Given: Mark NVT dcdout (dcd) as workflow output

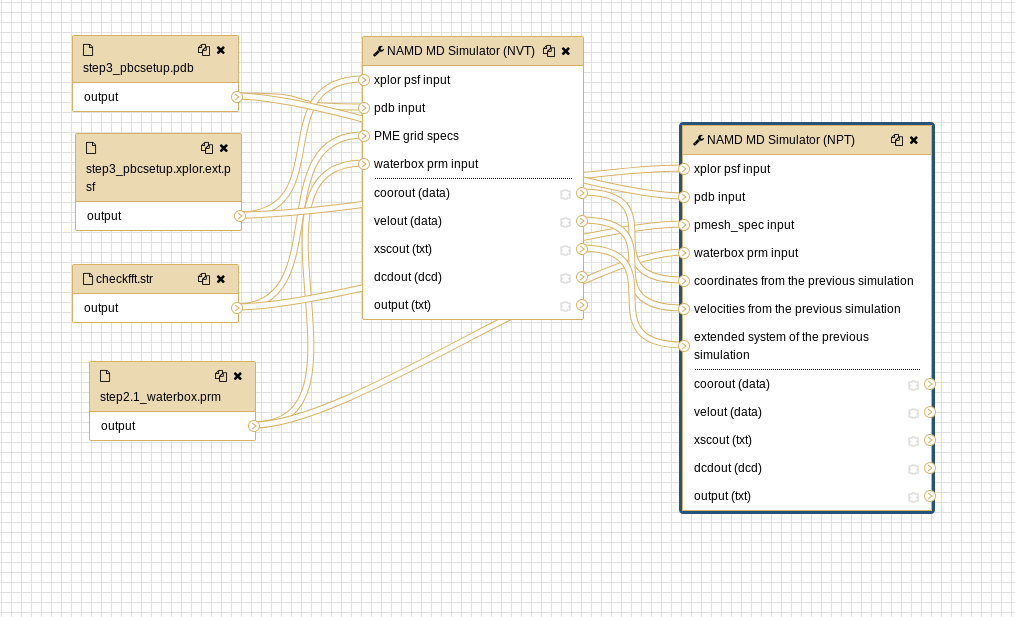Looking at the screenshot, I should pos(565,278).
